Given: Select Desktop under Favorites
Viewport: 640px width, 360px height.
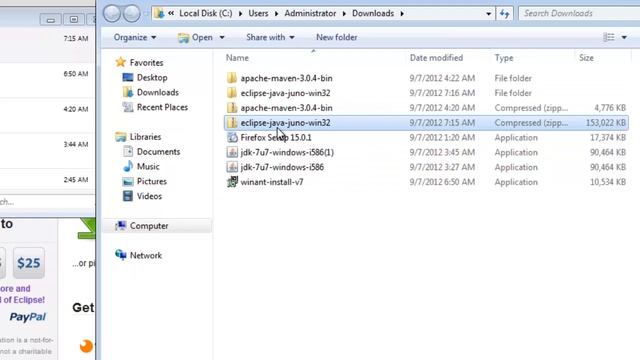Looking at the screenshot, I should coord(152,77).
